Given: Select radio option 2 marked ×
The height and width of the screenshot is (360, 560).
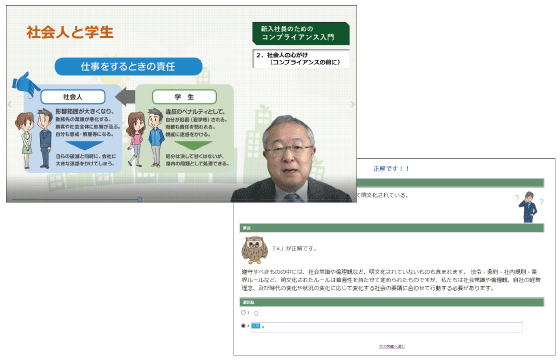Looking at the screenshot, I should coord(244,325).
